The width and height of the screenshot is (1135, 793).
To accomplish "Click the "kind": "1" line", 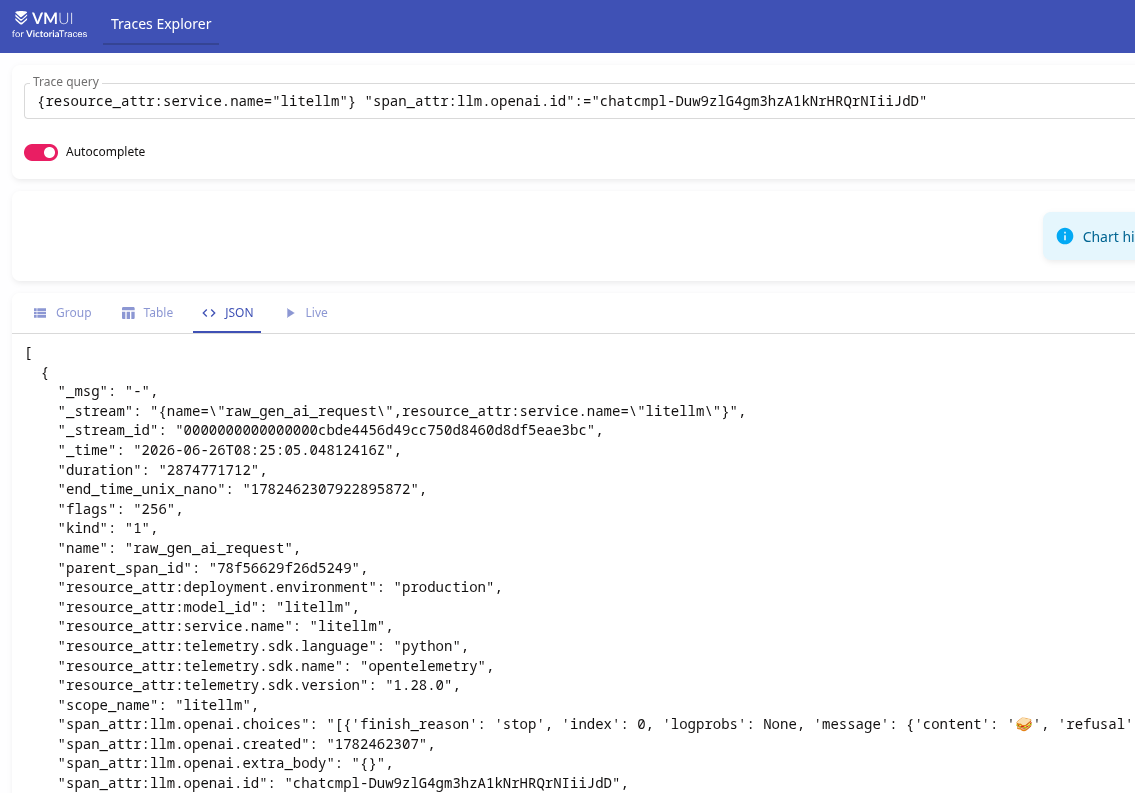I will click(108, 529).
